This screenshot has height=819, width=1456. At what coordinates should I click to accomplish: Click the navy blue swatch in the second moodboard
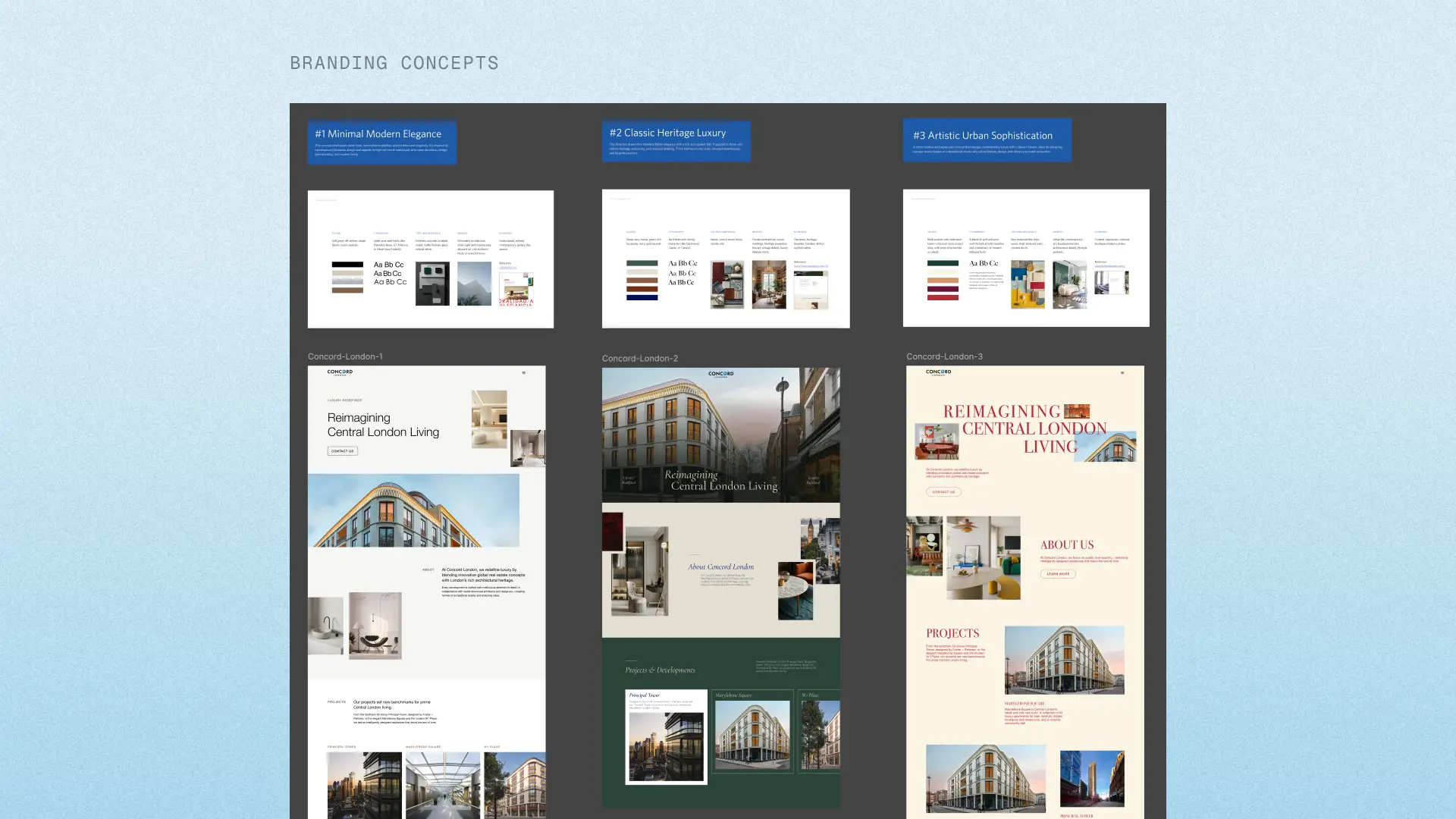pos(642,297)
